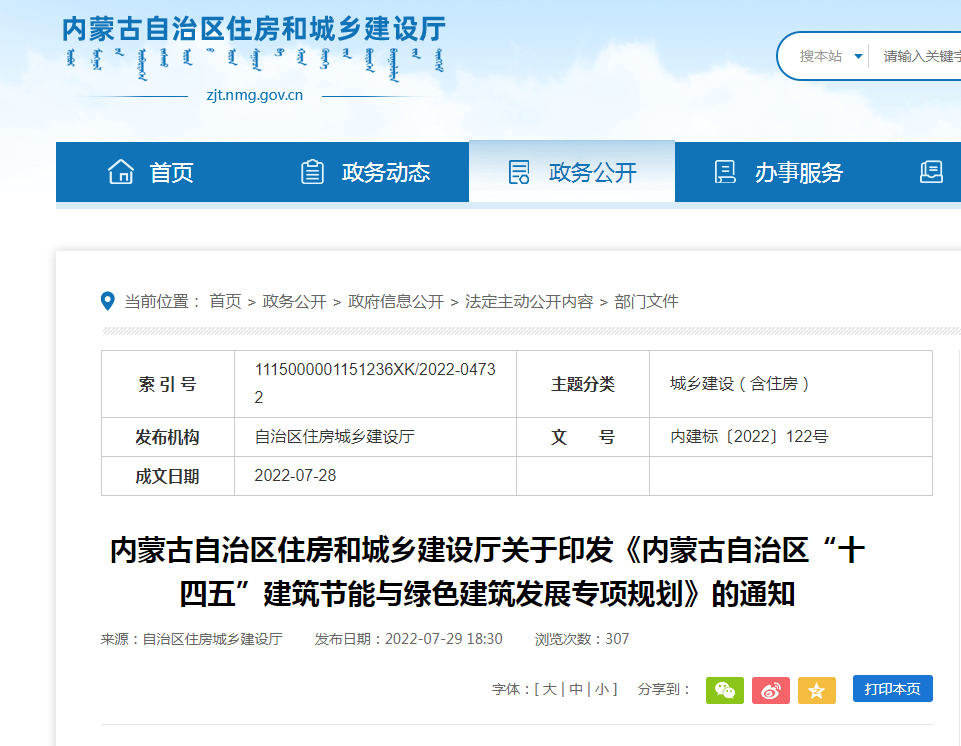Set font size to 中 (medium)
Screen dimensions: 961x746
pyautogui.click(x=576, y=689)
